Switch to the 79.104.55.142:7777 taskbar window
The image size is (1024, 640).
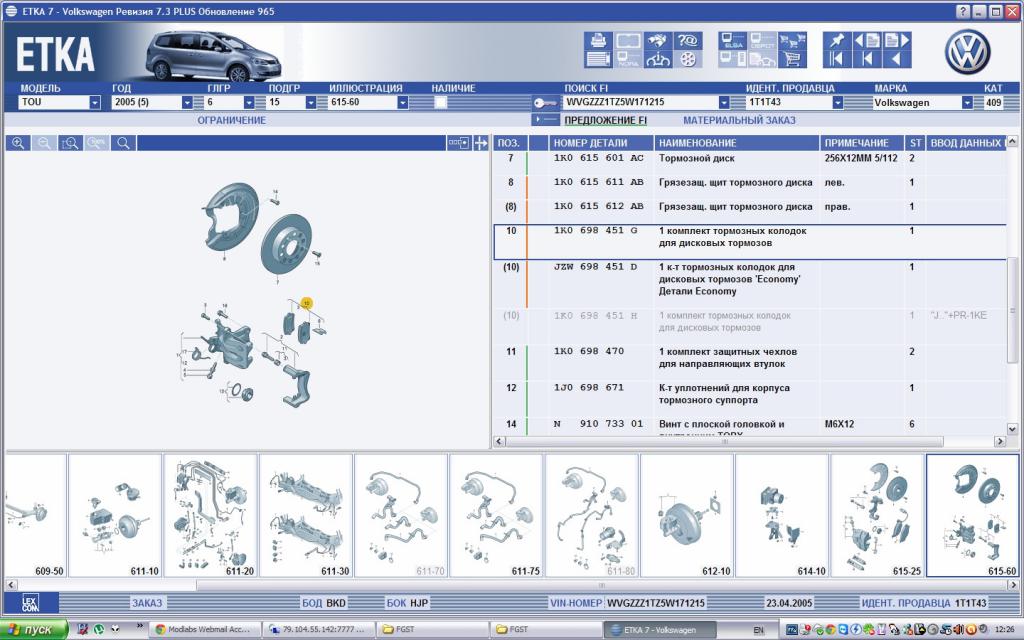pyautogui.click(x=318, y=630)
